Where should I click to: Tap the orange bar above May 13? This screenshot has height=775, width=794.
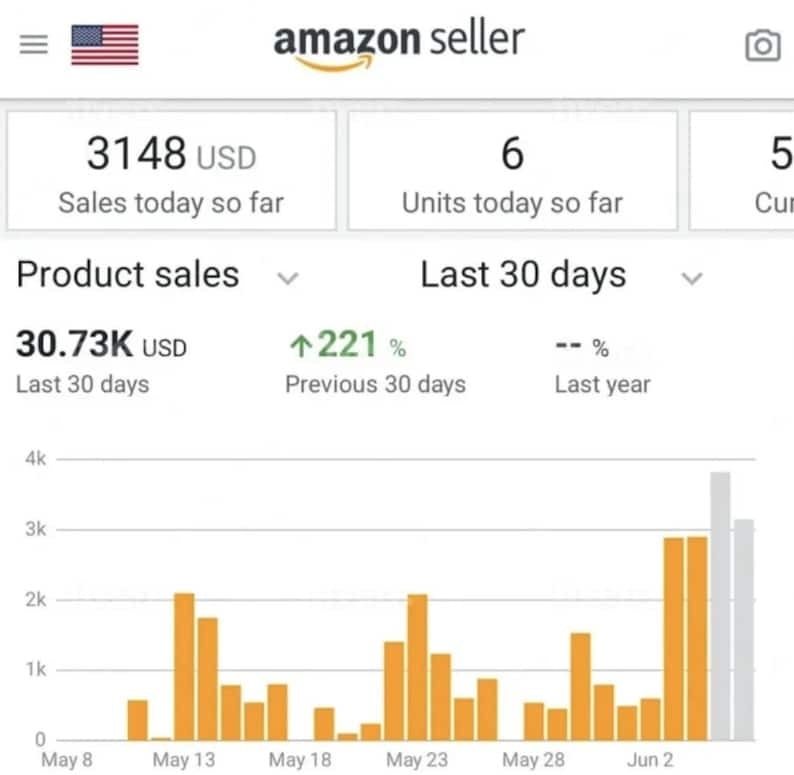click(184, 665)
